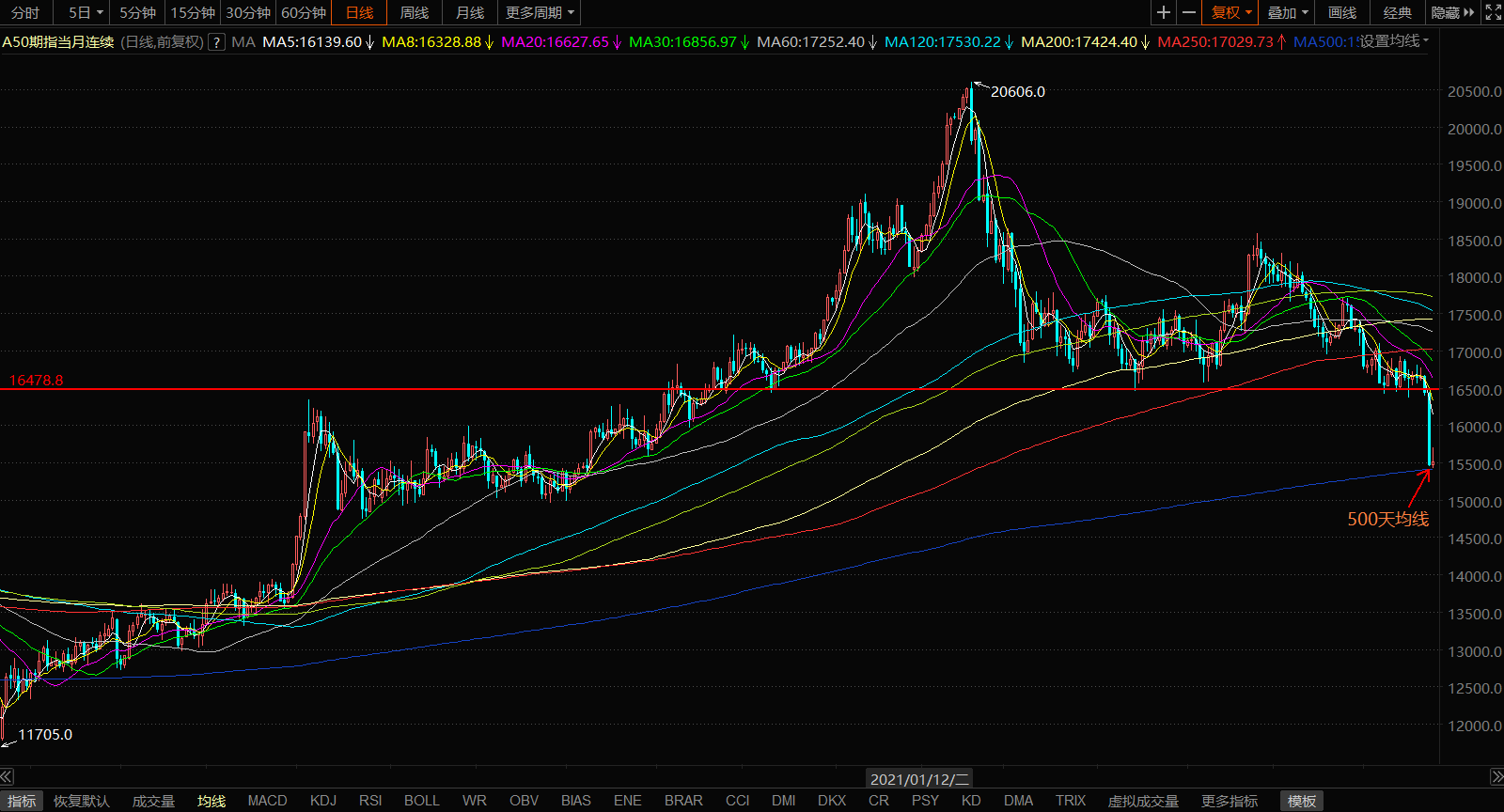Select the WR indicator
This screenshot has width=1504, height=812.
click(x=475, y=801)
